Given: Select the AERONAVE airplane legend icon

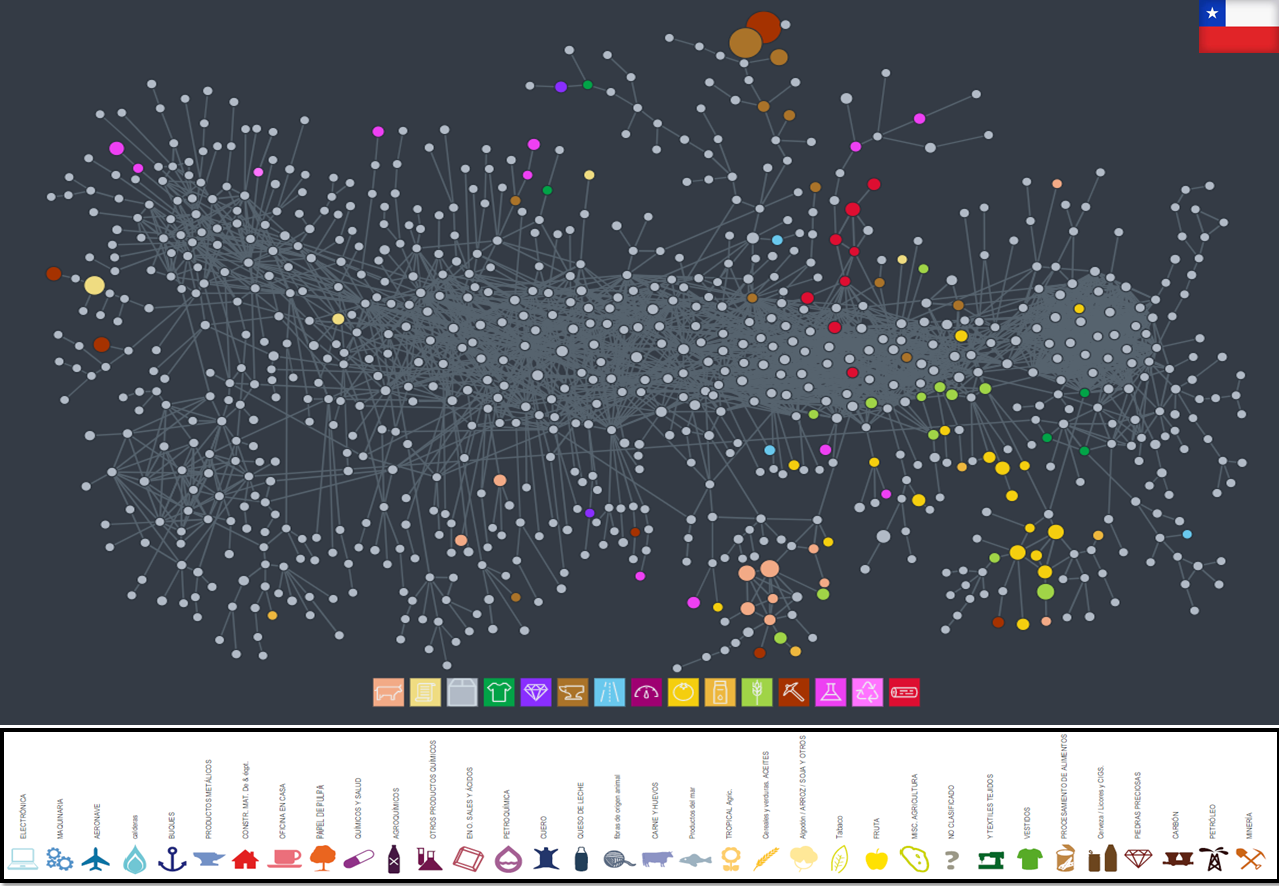Looking at the screenshot, I should click(96, 859).
